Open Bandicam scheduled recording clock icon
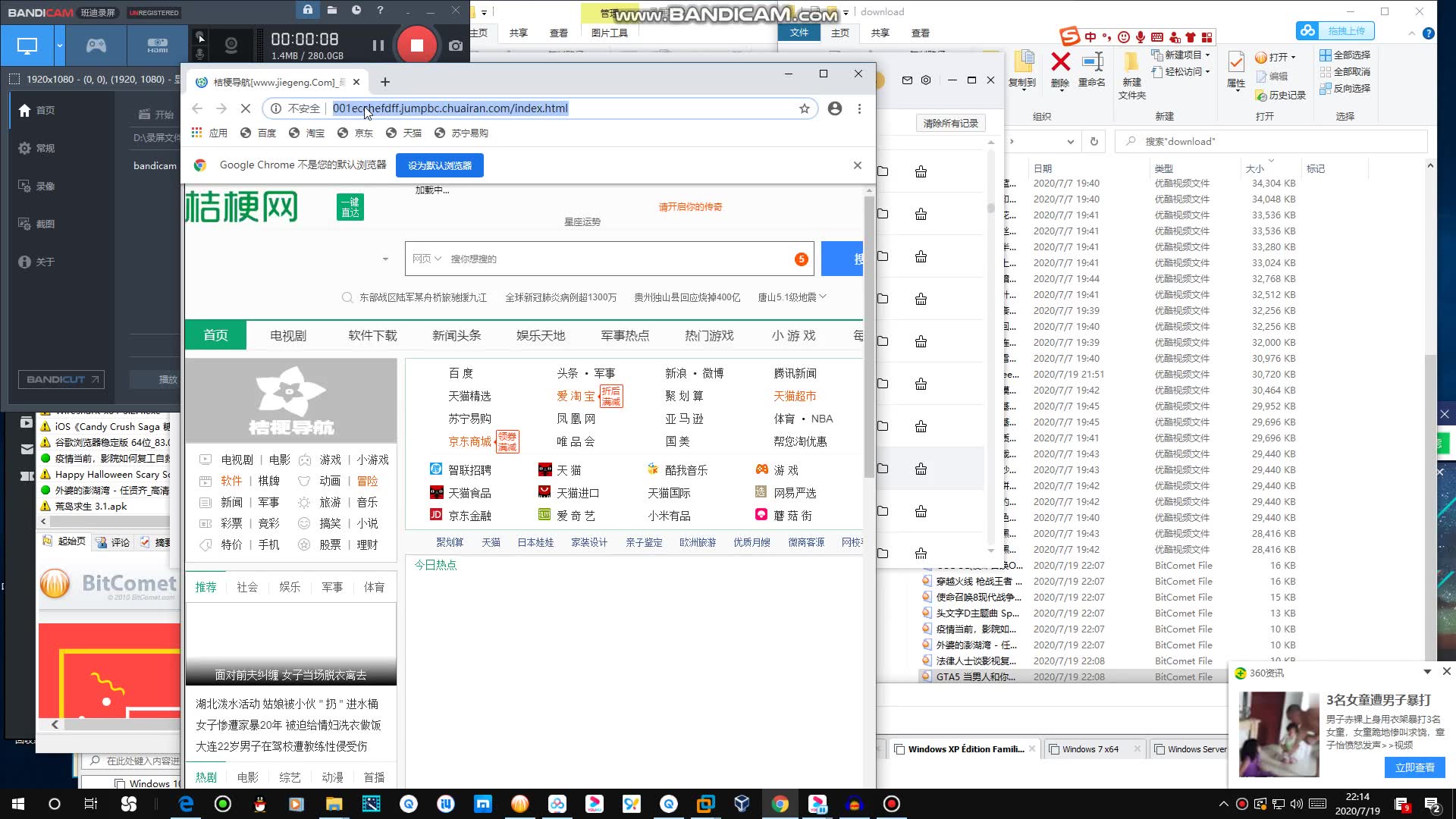 coord(356,10)
